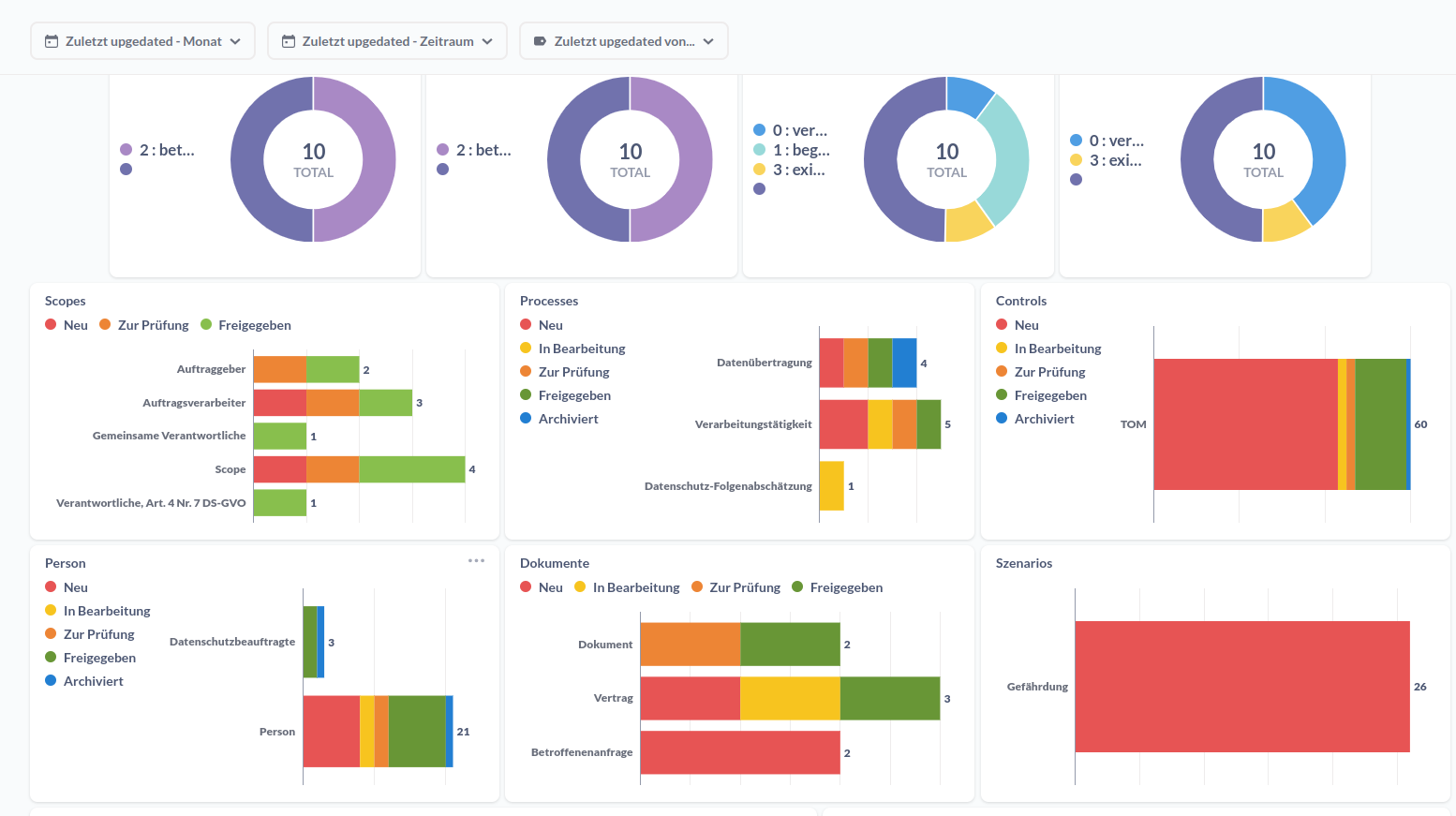Expand Zuletzt upgedated - Zeitraum dropdown chevron

487,41
